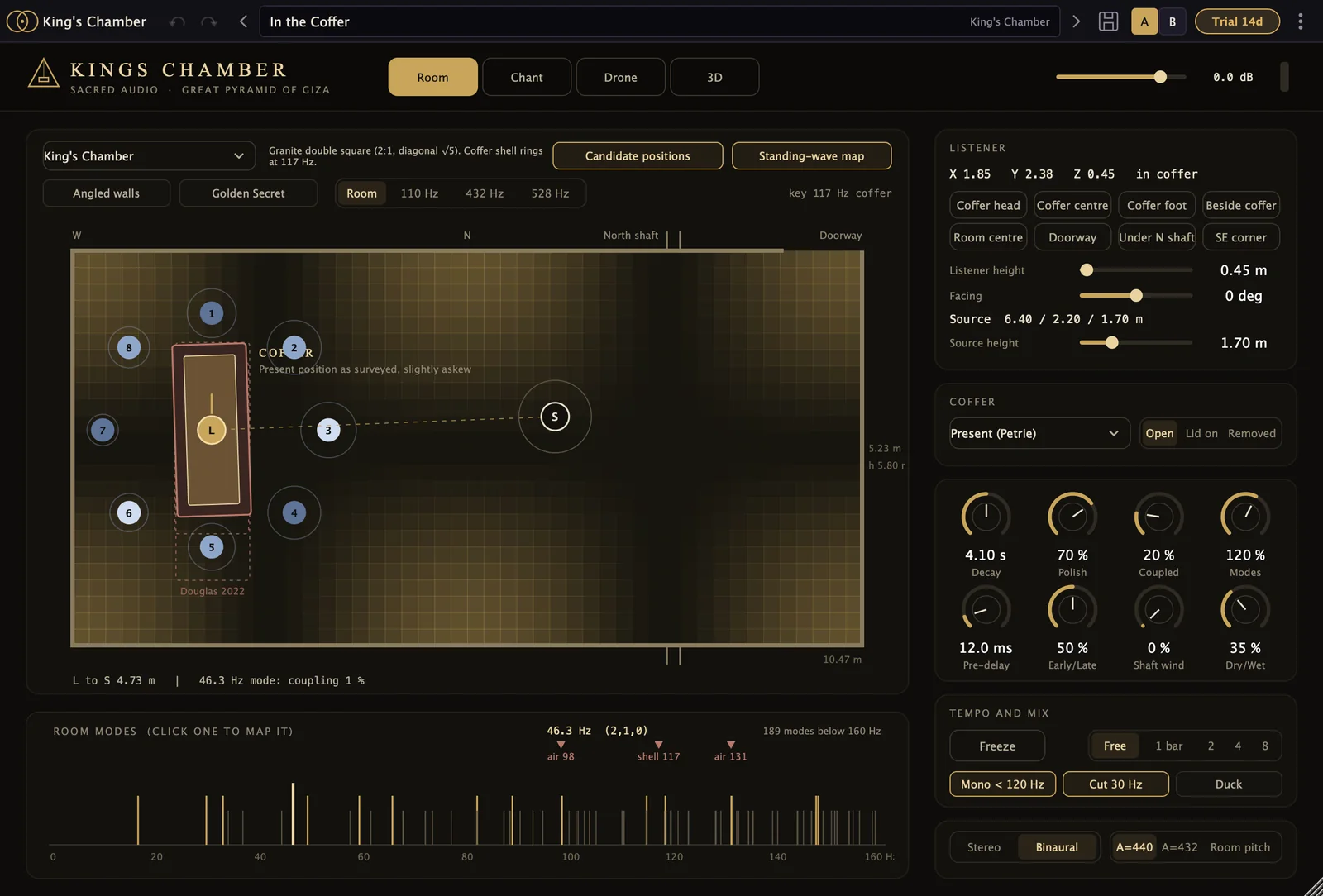Select candidate position marker 3

click(328, 430)
